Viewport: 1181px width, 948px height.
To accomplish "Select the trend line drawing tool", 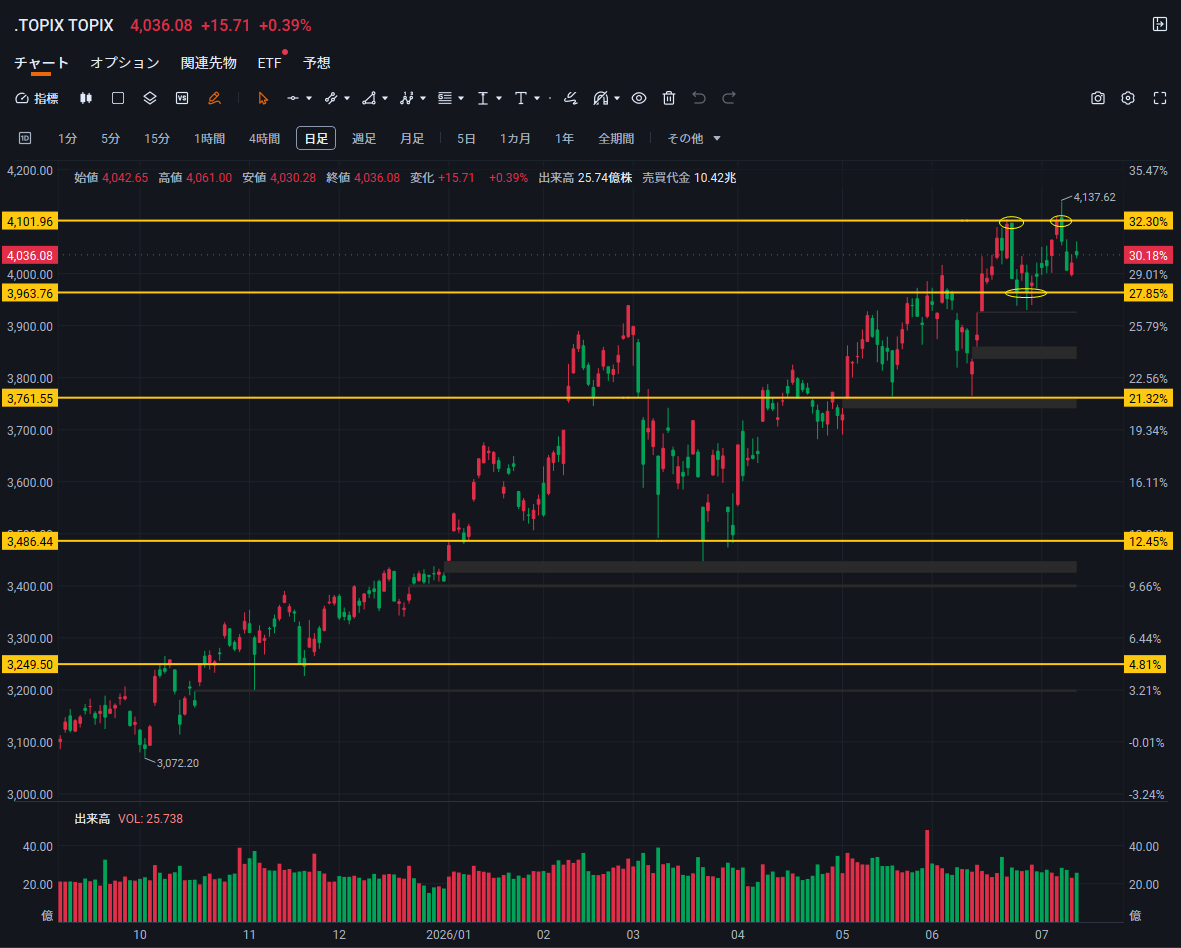I will tap(331, 99).
